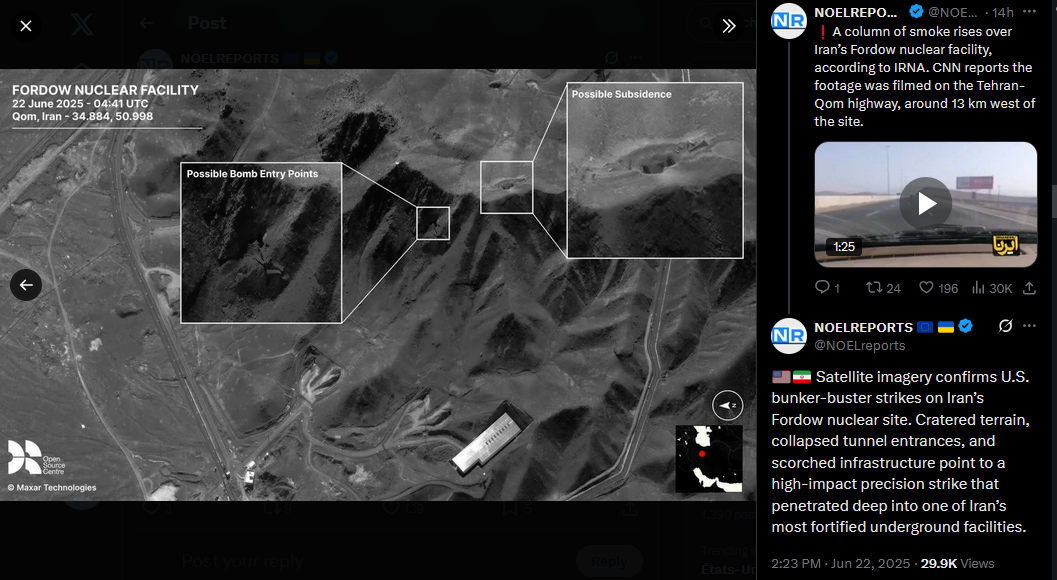
Task: Click the Satellite imagery confirms post text
Action: tap(901, 452)
